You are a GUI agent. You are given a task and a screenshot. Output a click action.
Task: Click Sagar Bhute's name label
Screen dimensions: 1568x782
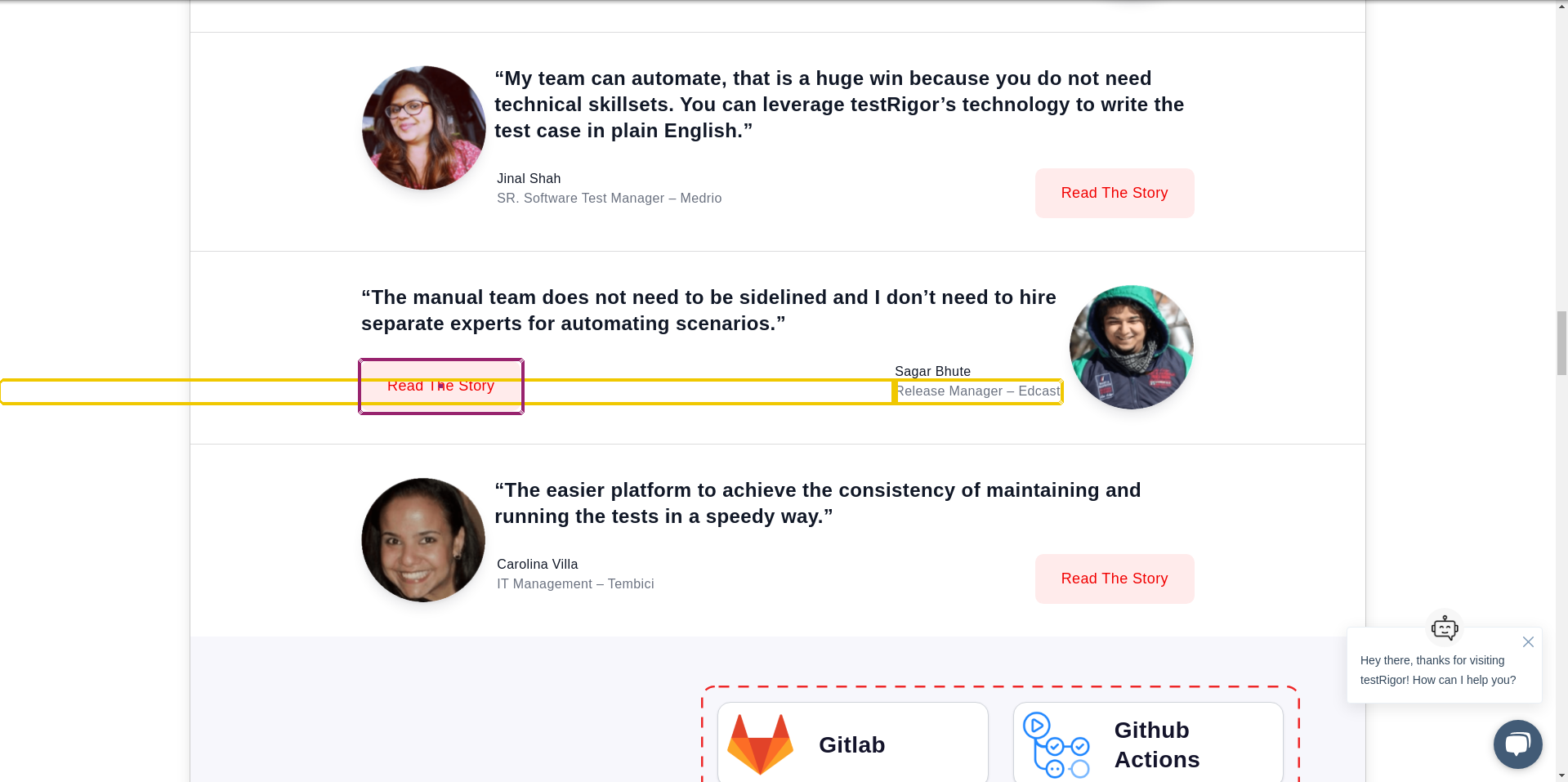pos(932,372)
